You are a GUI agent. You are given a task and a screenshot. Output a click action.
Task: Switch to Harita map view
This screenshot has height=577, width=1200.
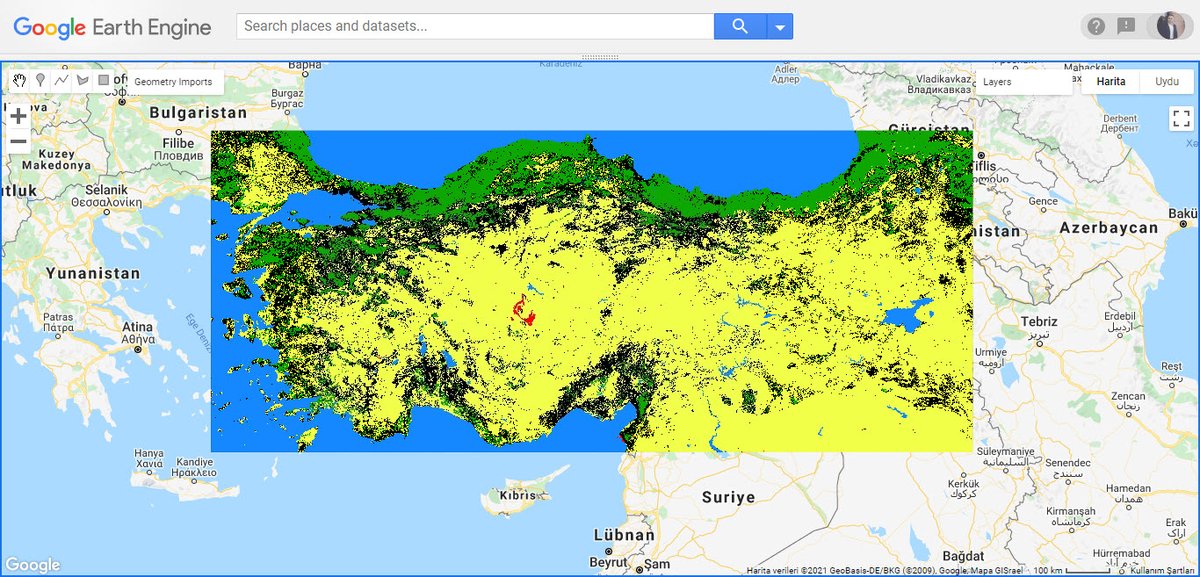(1111, 82)
